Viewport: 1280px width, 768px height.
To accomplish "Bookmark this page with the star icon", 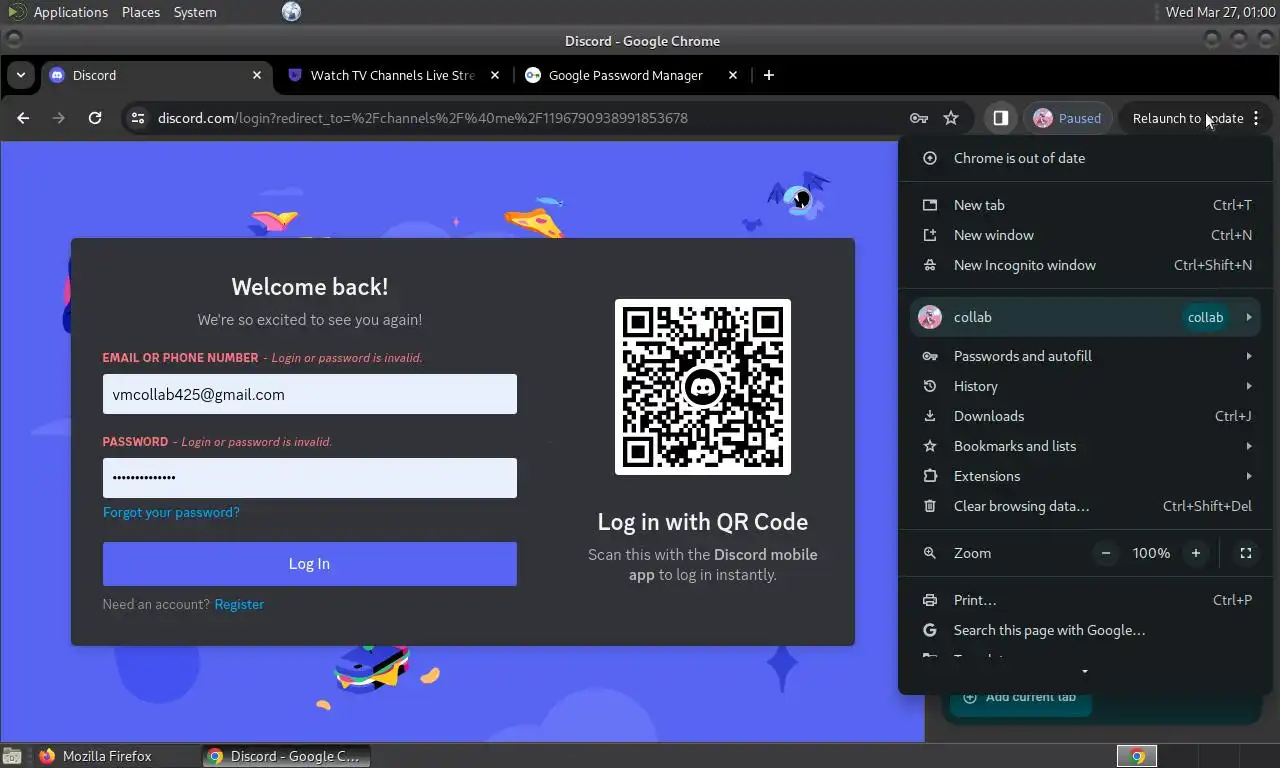I will pos(951,118).
